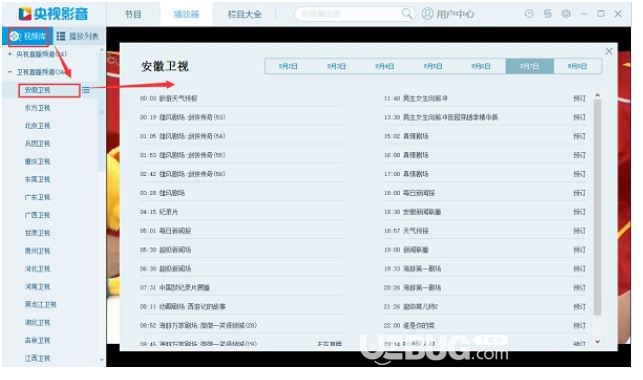Select 江西卫视 in the channel list
The width and height of the screenshot is (643, 380).
click(x=37, y=358)
